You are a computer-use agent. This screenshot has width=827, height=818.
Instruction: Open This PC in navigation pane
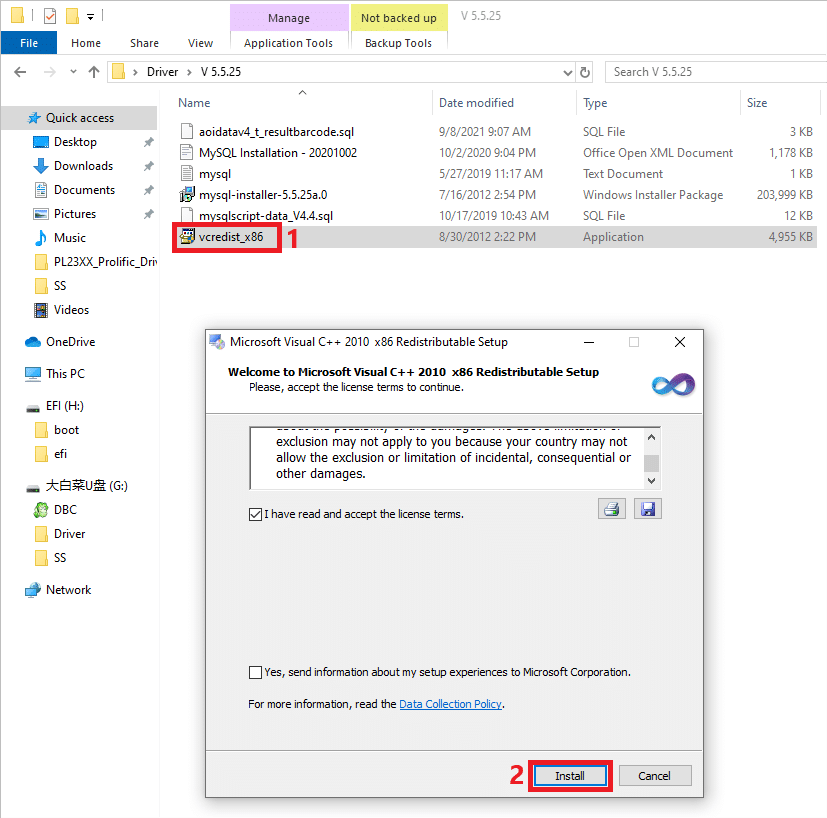55,373
